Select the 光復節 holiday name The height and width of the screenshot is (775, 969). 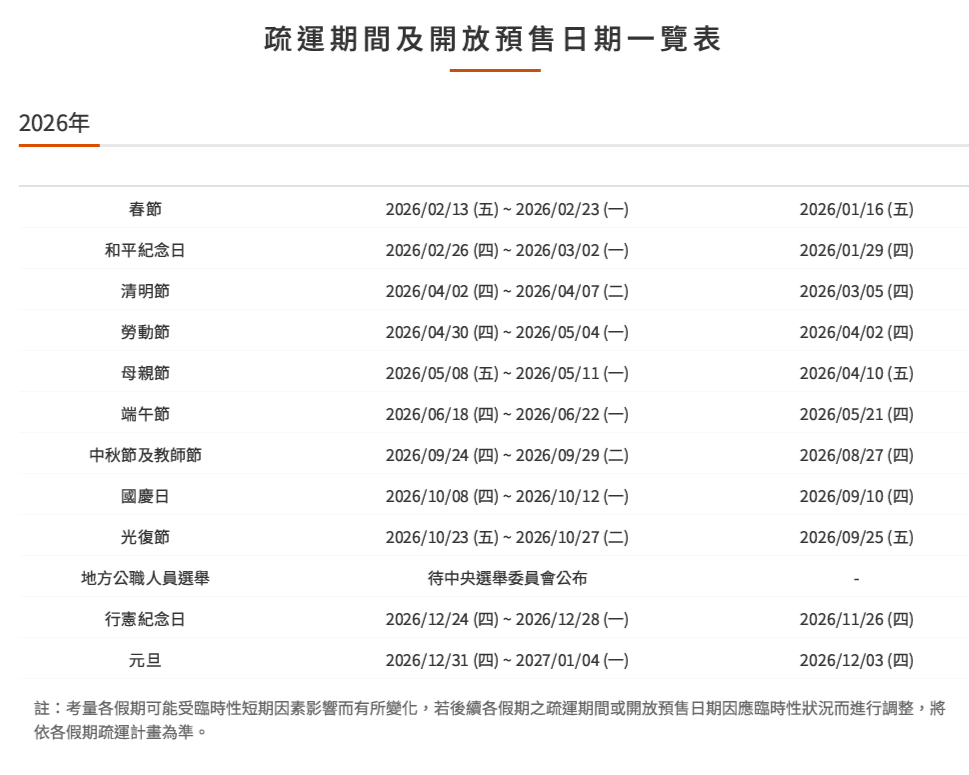[145, 538]
